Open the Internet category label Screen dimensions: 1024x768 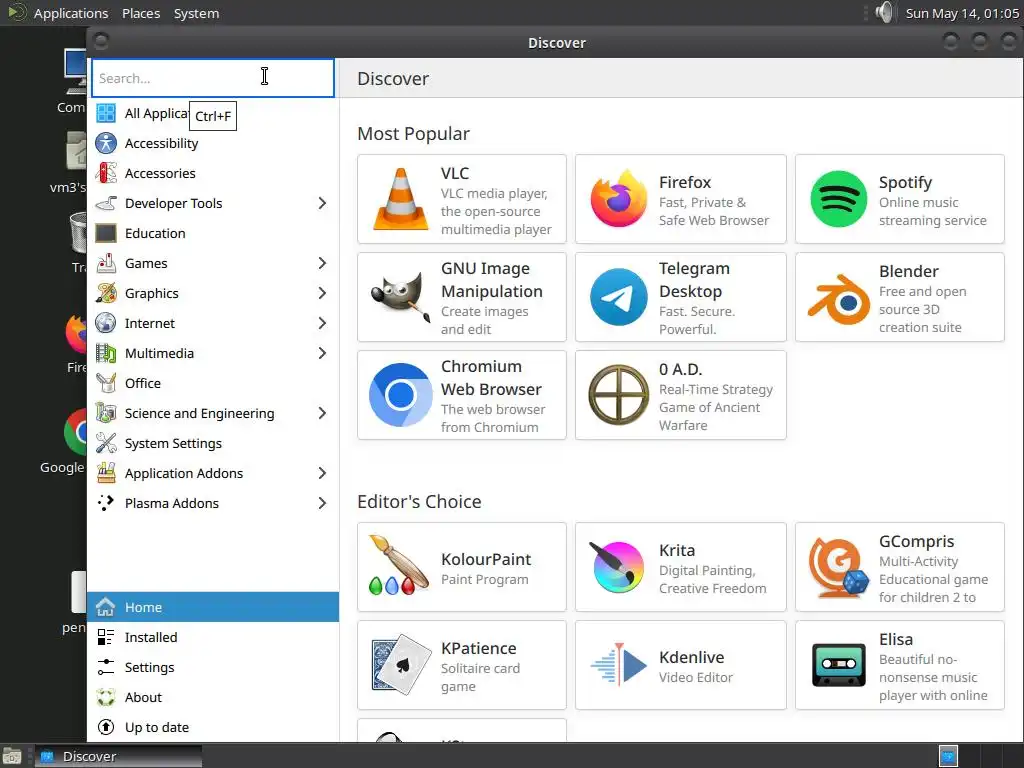coord(150,323)
